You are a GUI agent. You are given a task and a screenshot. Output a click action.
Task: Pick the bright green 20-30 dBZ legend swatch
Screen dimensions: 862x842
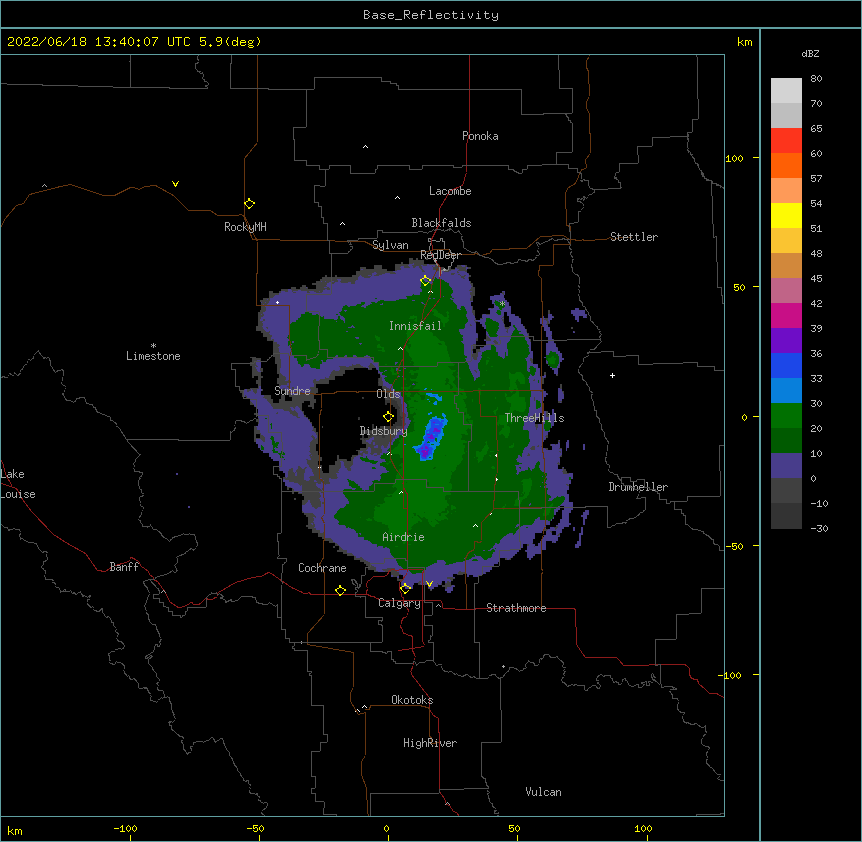tap(786, 416)
